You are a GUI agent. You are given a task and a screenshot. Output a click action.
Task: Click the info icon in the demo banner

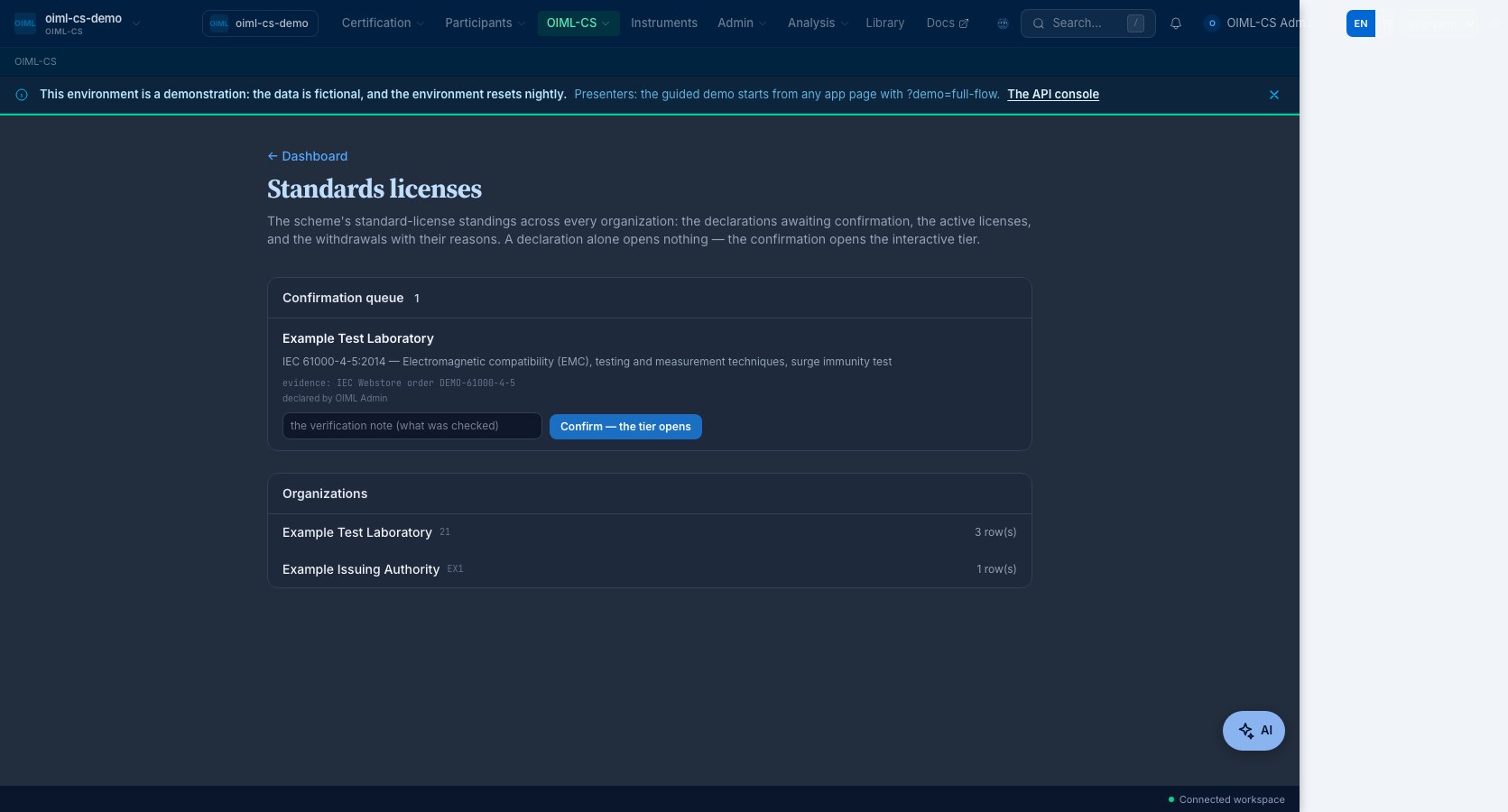(x=22, y=95)
